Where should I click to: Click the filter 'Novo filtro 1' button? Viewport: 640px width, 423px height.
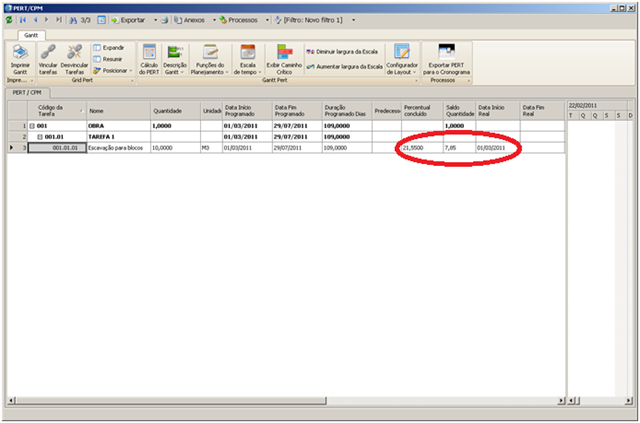coord(309,20)
